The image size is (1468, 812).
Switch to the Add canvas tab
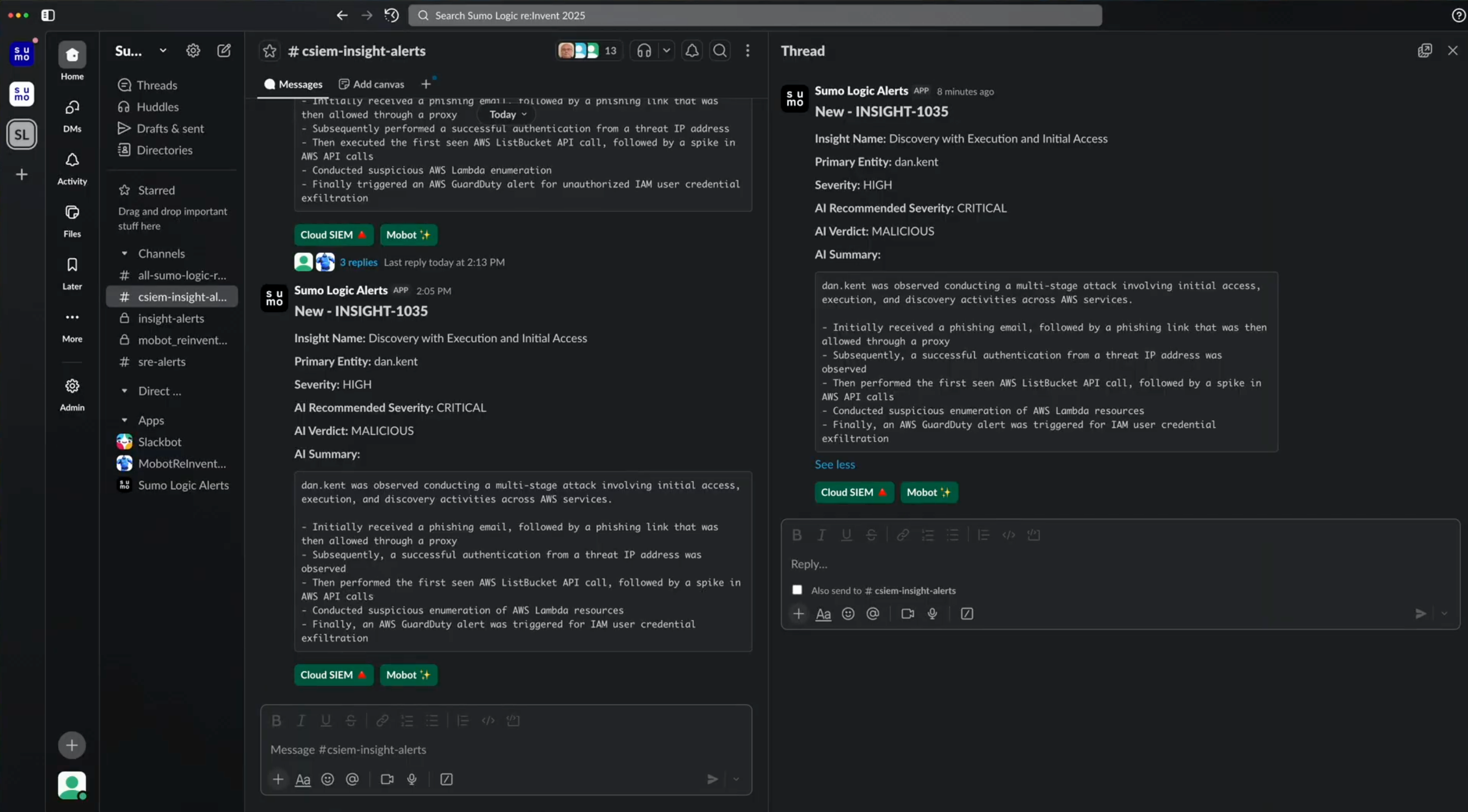point(371,84)
